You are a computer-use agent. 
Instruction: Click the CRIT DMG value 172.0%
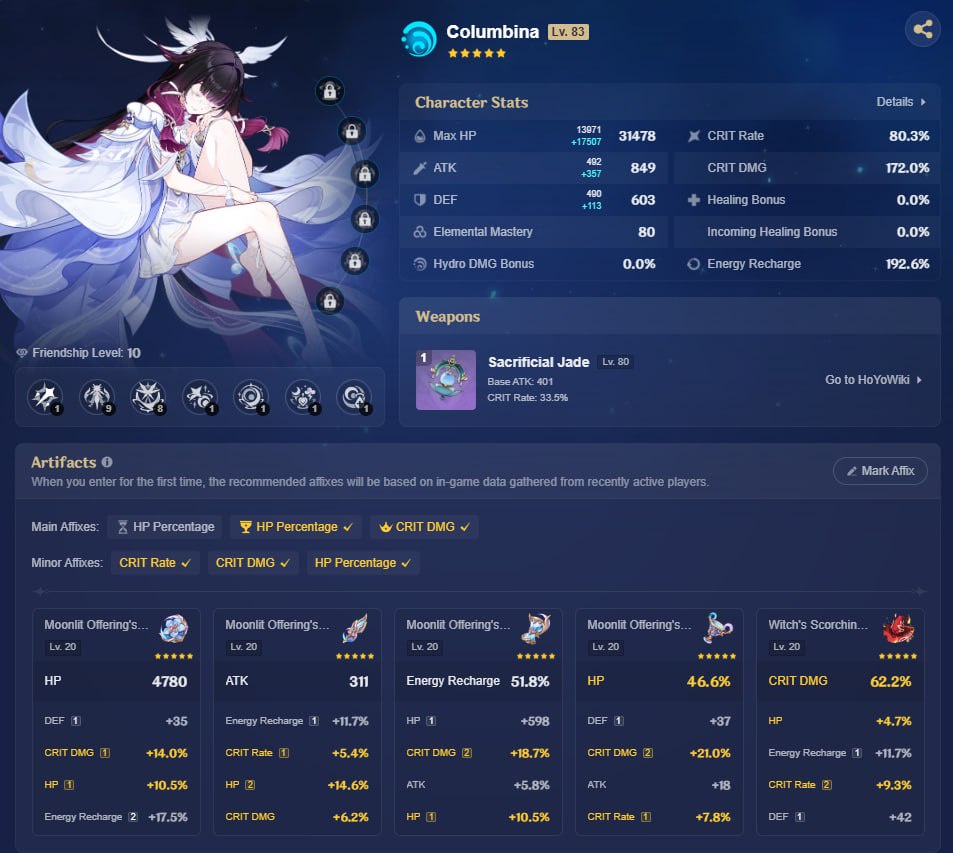(907, 168)
